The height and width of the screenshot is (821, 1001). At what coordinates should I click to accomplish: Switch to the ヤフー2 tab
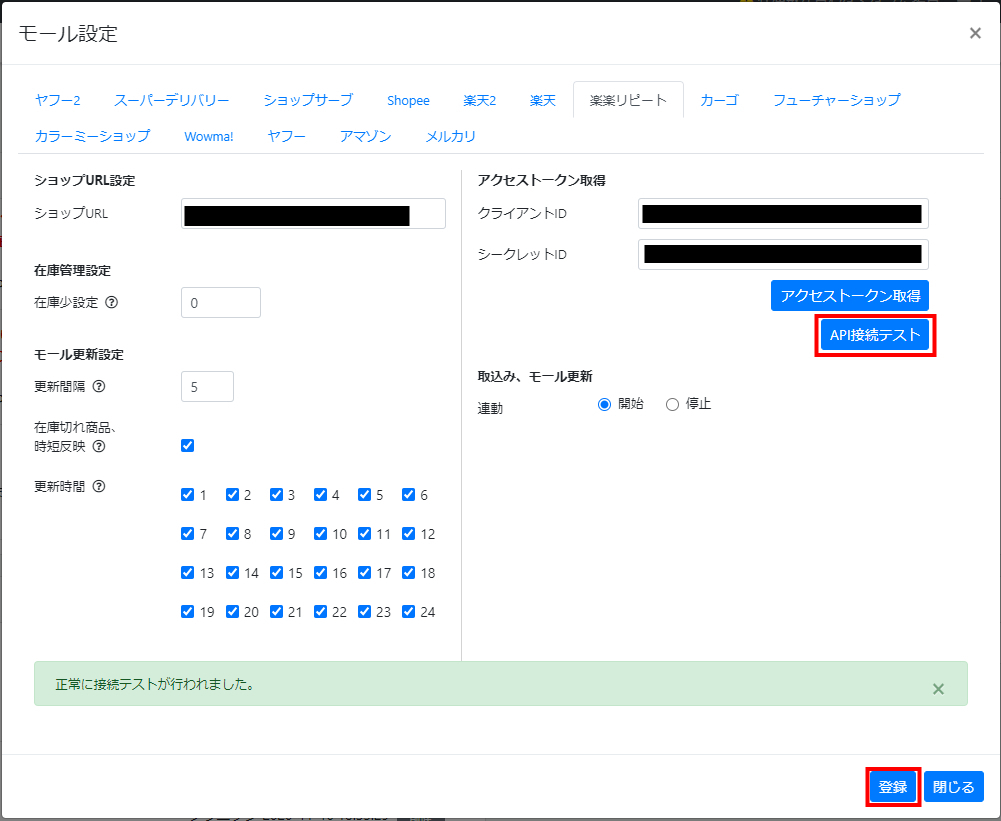57,100
